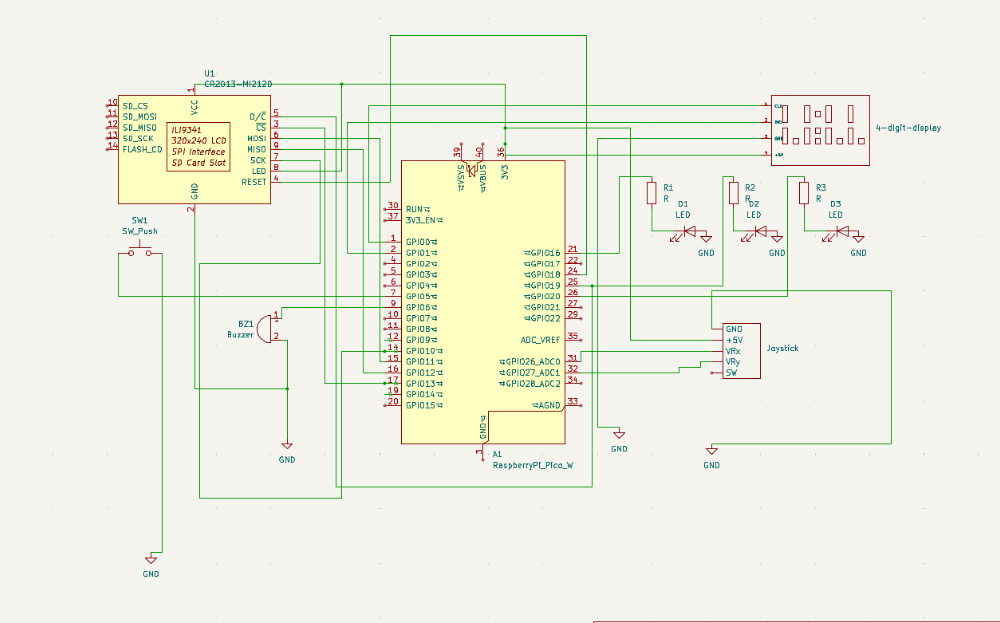
Task: Select the RESET pin on U1
Action: 254,182
